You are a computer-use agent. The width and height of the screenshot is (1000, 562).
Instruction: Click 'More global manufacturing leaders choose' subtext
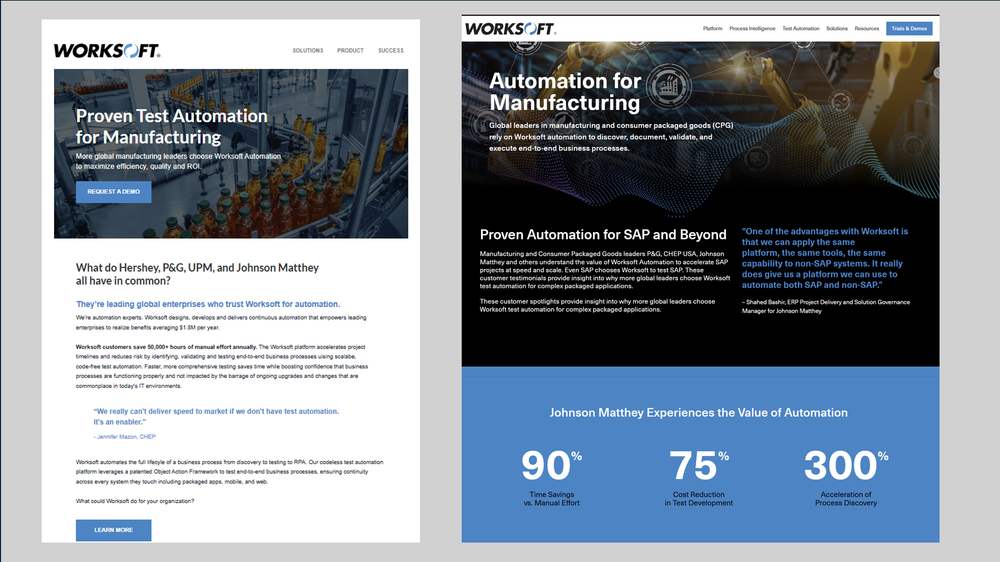pos(178,161)
